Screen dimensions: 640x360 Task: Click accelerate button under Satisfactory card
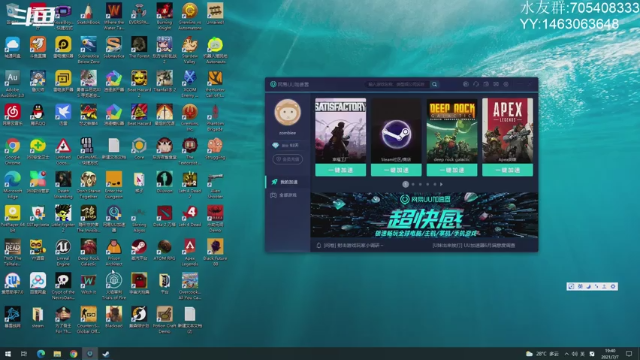coord(340,170)
